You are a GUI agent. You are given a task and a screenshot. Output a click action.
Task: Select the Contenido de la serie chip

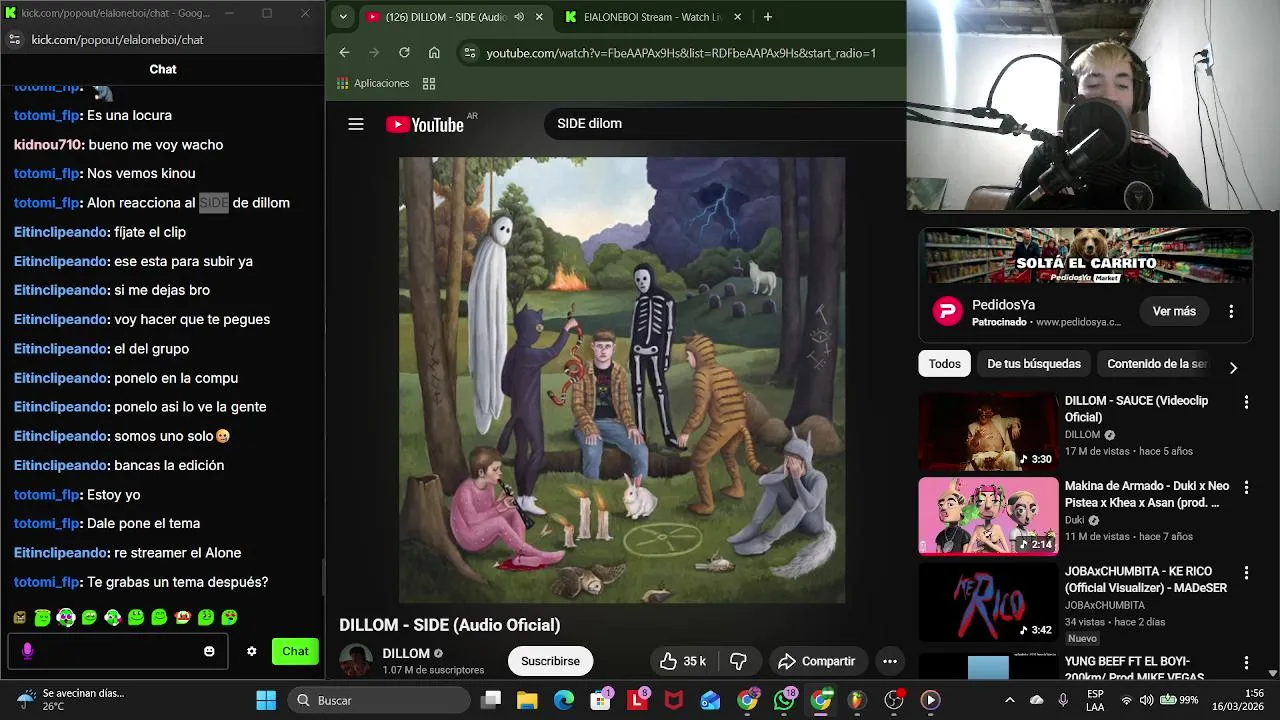[1157, 364]
